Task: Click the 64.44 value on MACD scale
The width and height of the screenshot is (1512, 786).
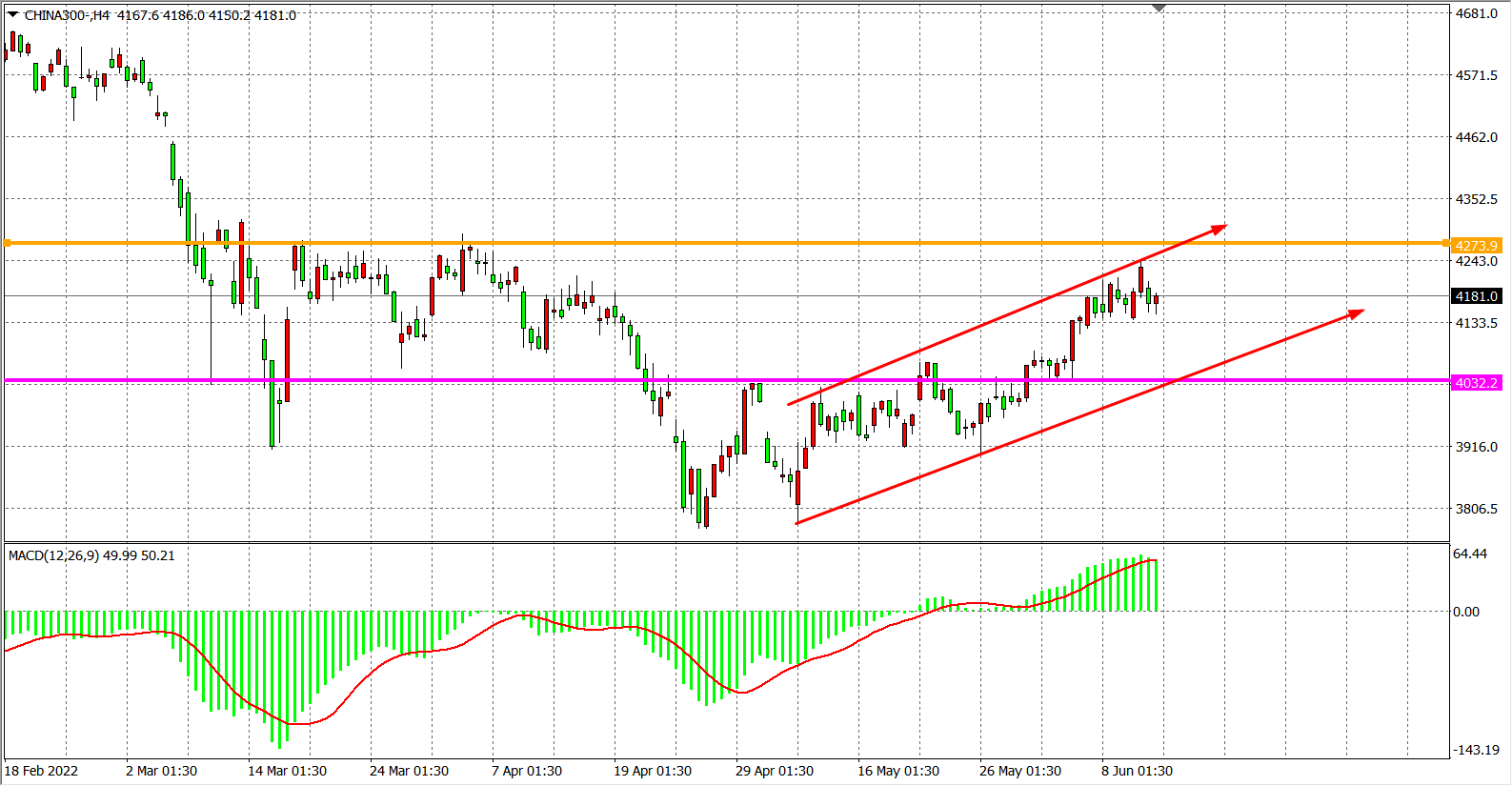Action: click(x=1470, y=554)
